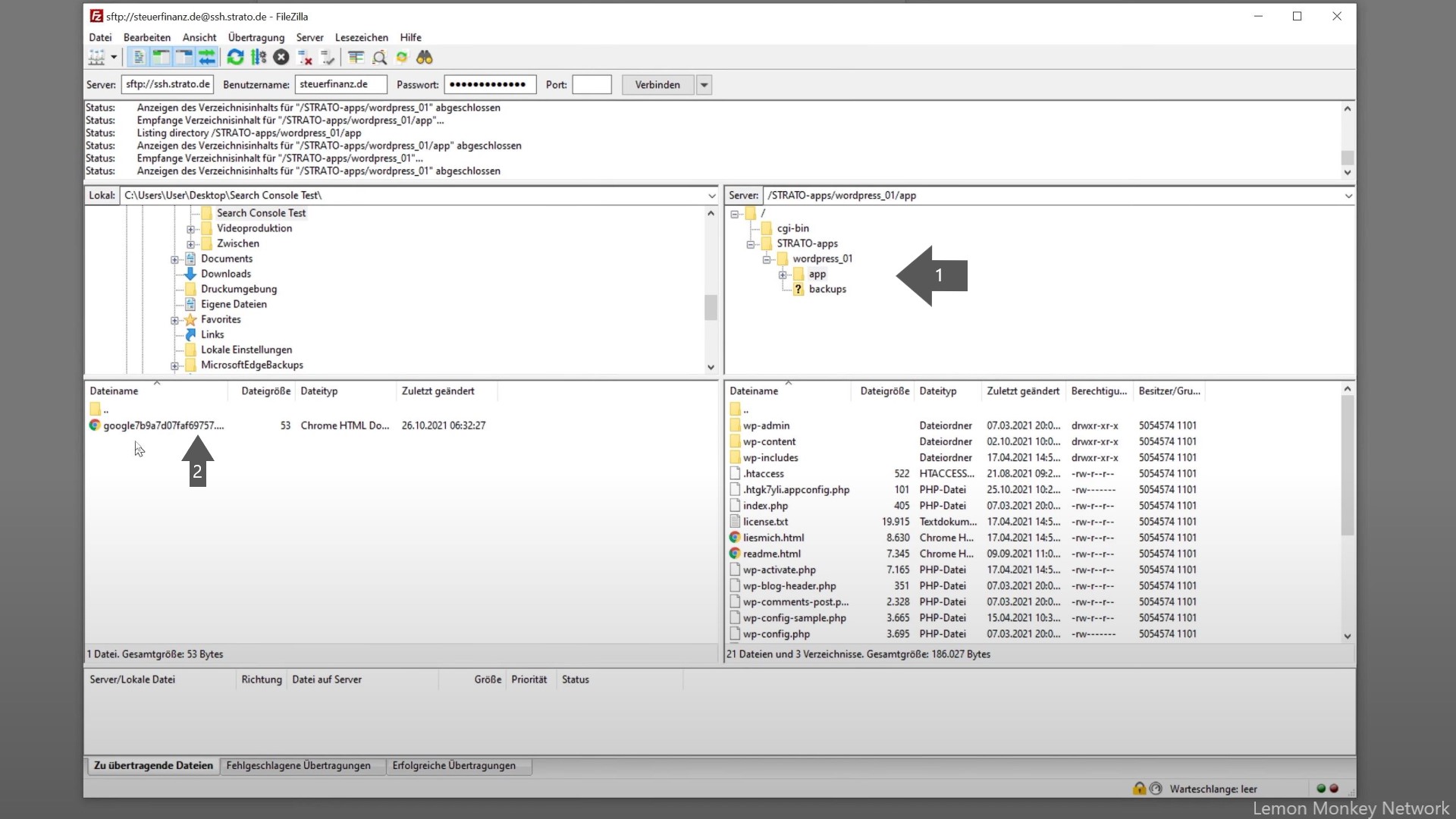The height and width of the screenshot is (819, 1456).
Task: Expand the remote app folder node
Action: click(x=783, y=275)
